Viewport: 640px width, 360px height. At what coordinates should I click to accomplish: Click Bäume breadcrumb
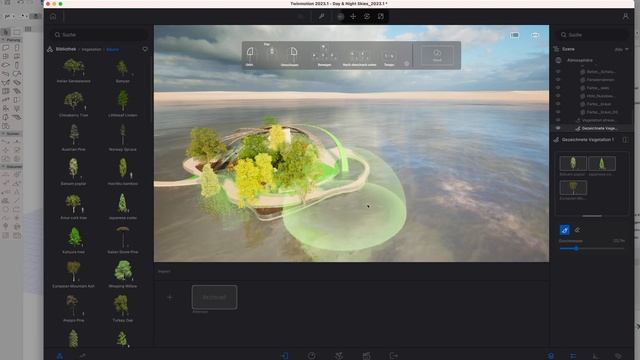click(x=113, y=49)
